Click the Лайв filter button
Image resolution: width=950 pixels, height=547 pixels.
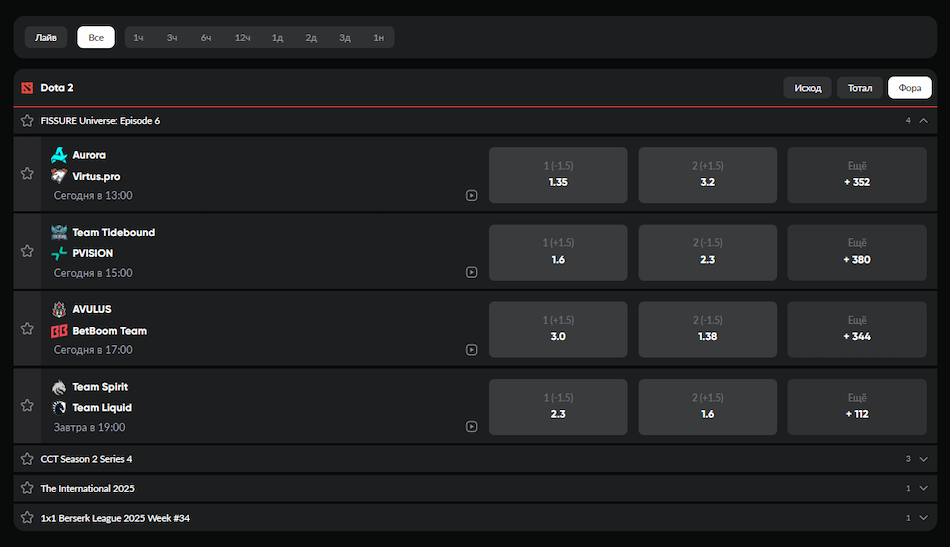pyautogui.click(x=46, y=38)
